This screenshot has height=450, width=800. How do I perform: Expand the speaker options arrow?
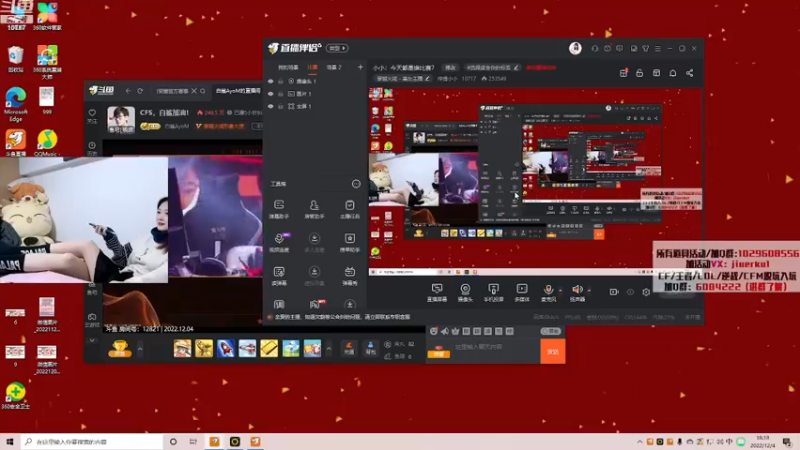589,290
